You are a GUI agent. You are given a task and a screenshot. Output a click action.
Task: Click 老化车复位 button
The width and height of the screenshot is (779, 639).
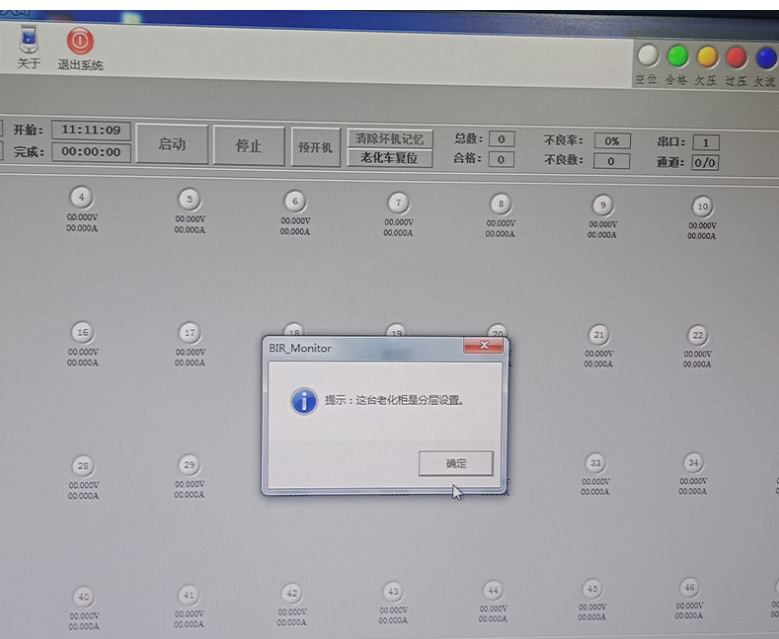(390, 158)
